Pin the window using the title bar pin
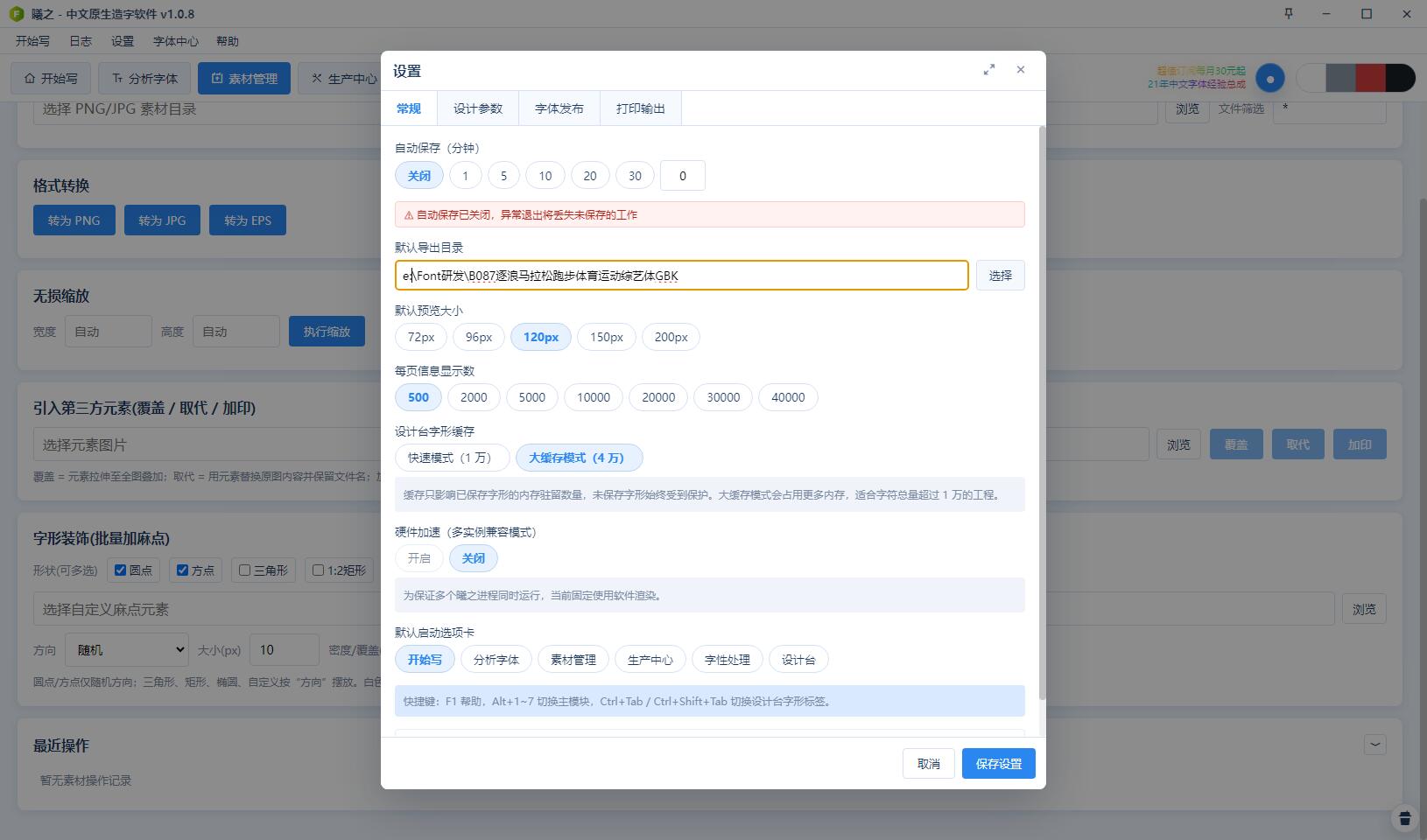 pyautogui.click(x=1289, y=13)
